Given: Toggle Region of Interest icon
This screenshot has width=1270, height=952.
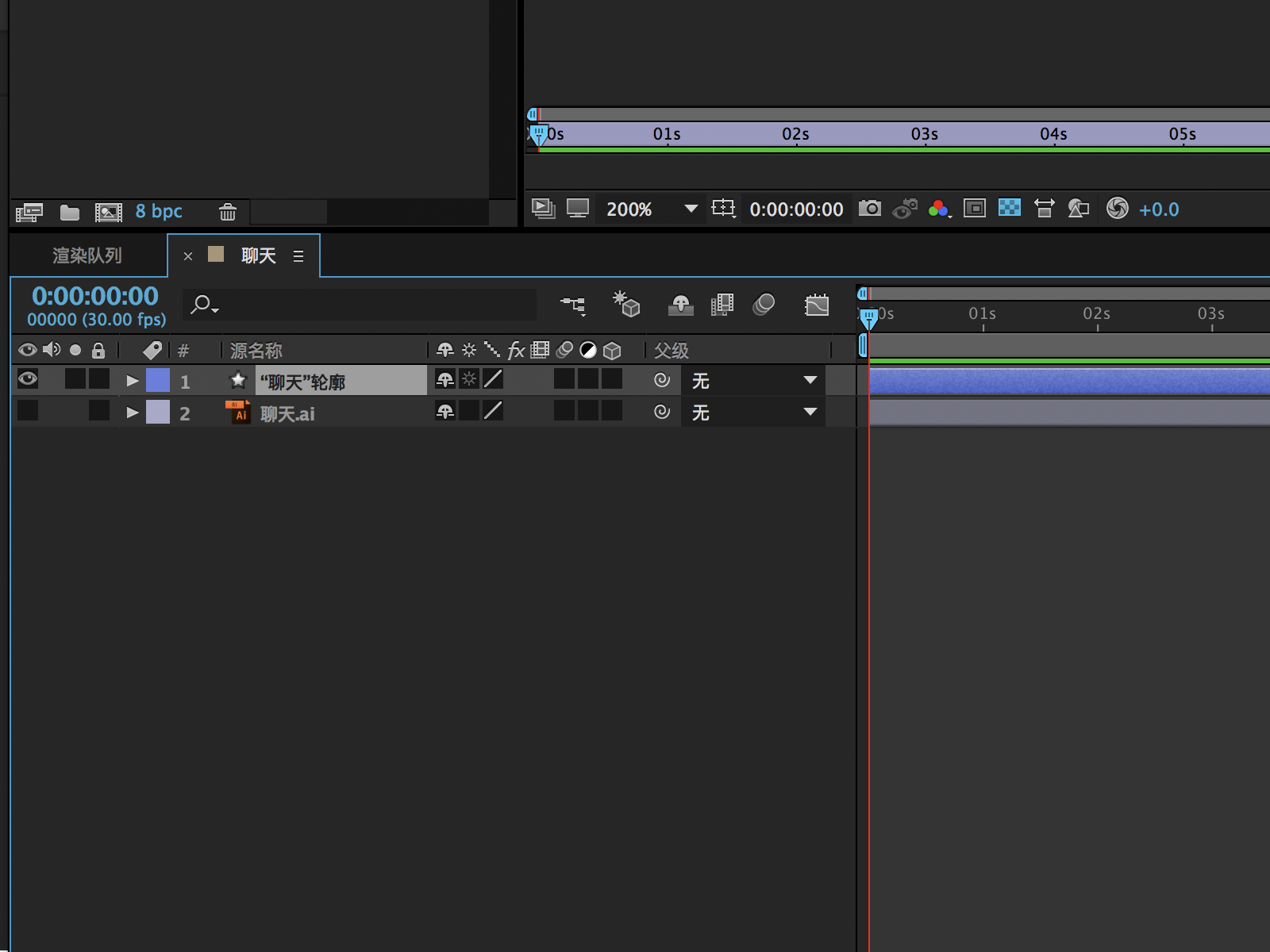Looking at the screenshot, I should pyautogui.click(x=724, y=209).
